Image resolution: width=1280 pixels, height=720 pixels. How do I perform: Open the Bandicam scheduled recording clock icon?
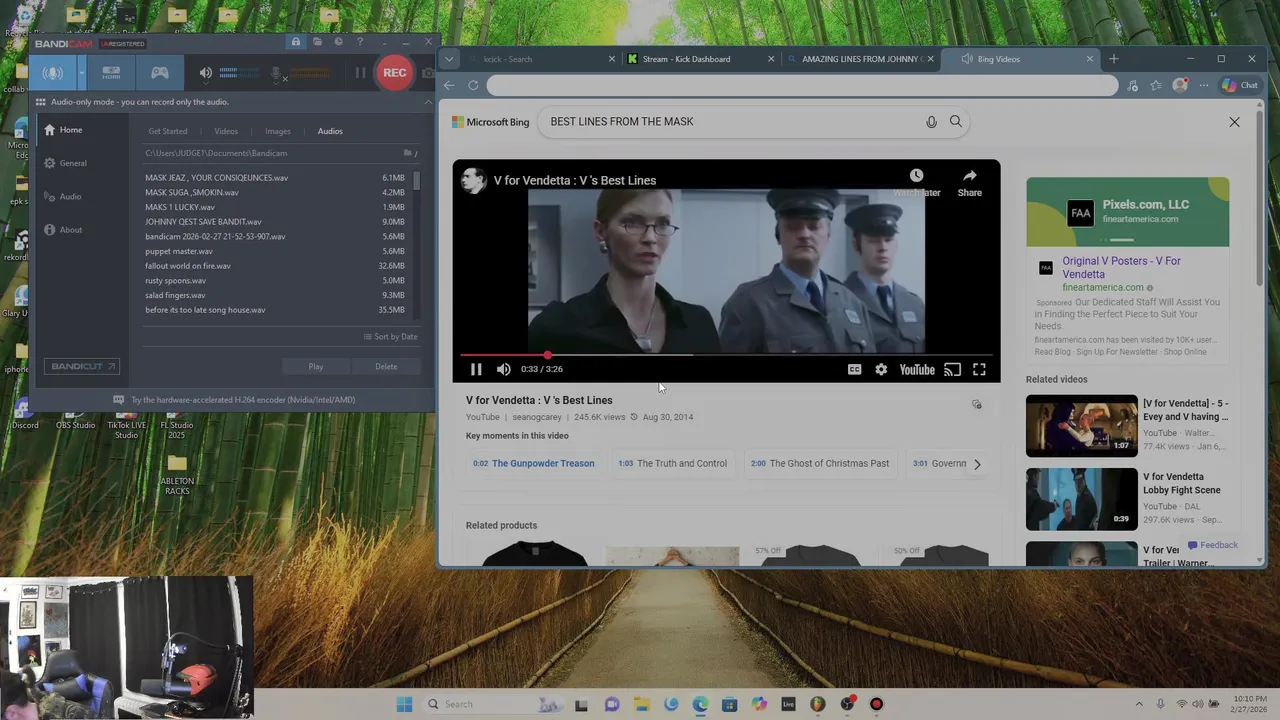pyautogui.click(x=338, y=42)
